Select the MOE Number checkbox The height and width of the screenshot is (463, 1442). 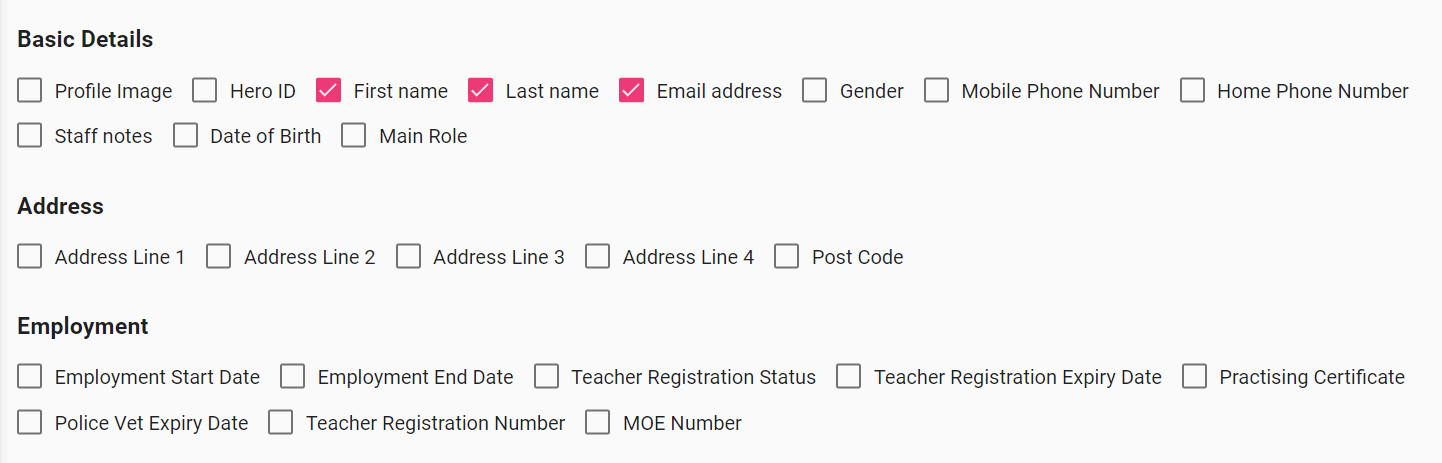[x=598, y=423]
